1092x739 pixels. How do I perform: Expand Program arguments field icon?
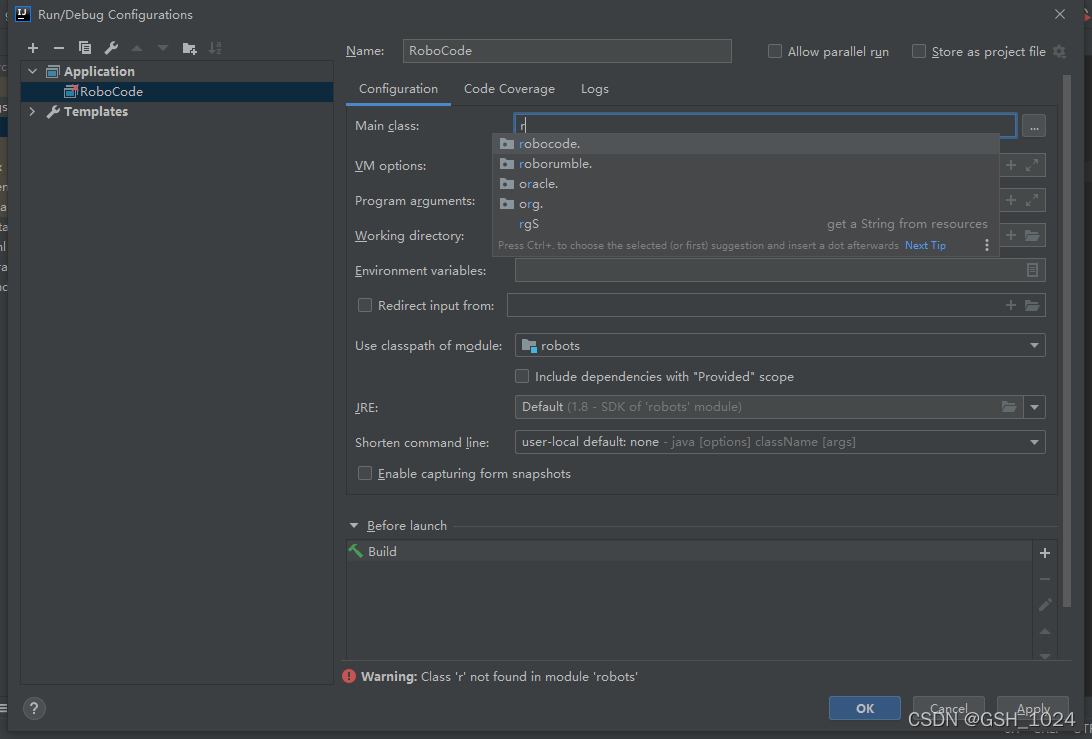pos(1032,201)
